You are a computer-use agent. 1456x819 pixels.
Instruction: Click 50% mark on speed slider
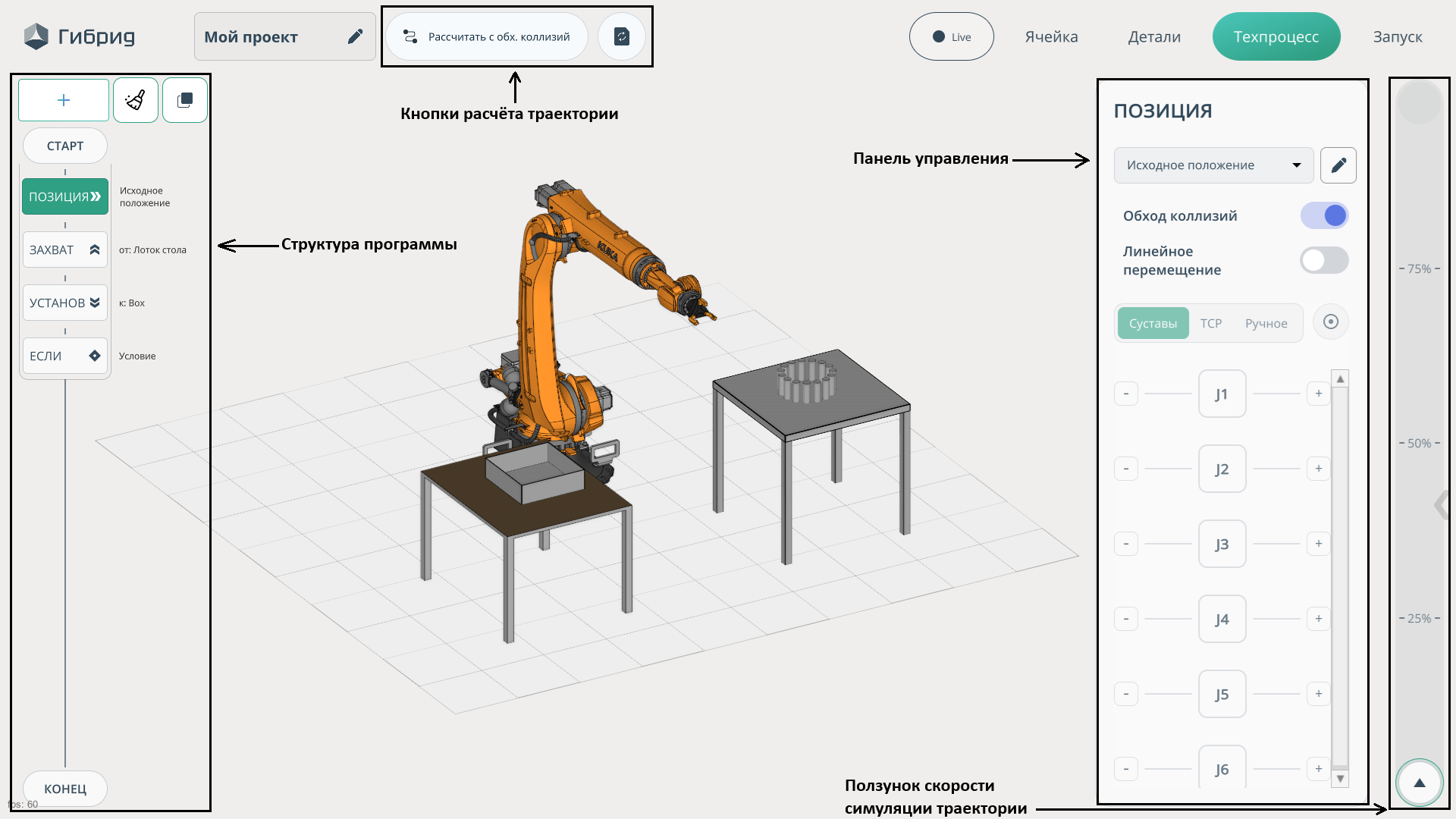[x=1419, y=444]
